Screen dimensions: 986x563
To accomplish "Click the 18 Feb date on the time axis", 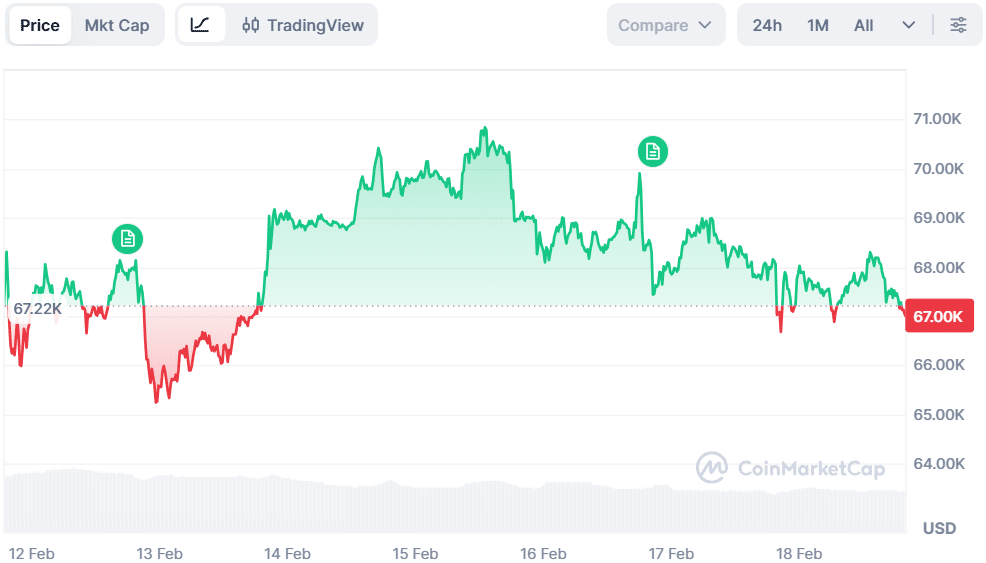I will point(799,553).
